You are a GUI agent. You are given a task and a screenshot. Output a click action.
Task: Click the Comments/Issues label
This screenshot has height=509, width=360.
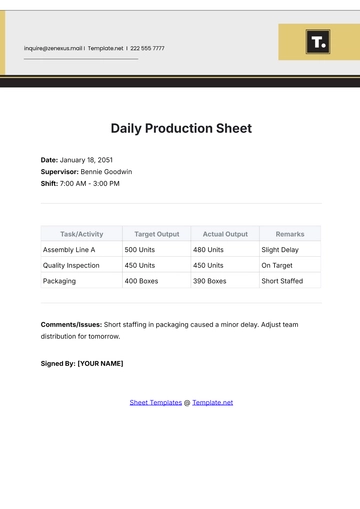pyautogui.click(x=71, y=325)
